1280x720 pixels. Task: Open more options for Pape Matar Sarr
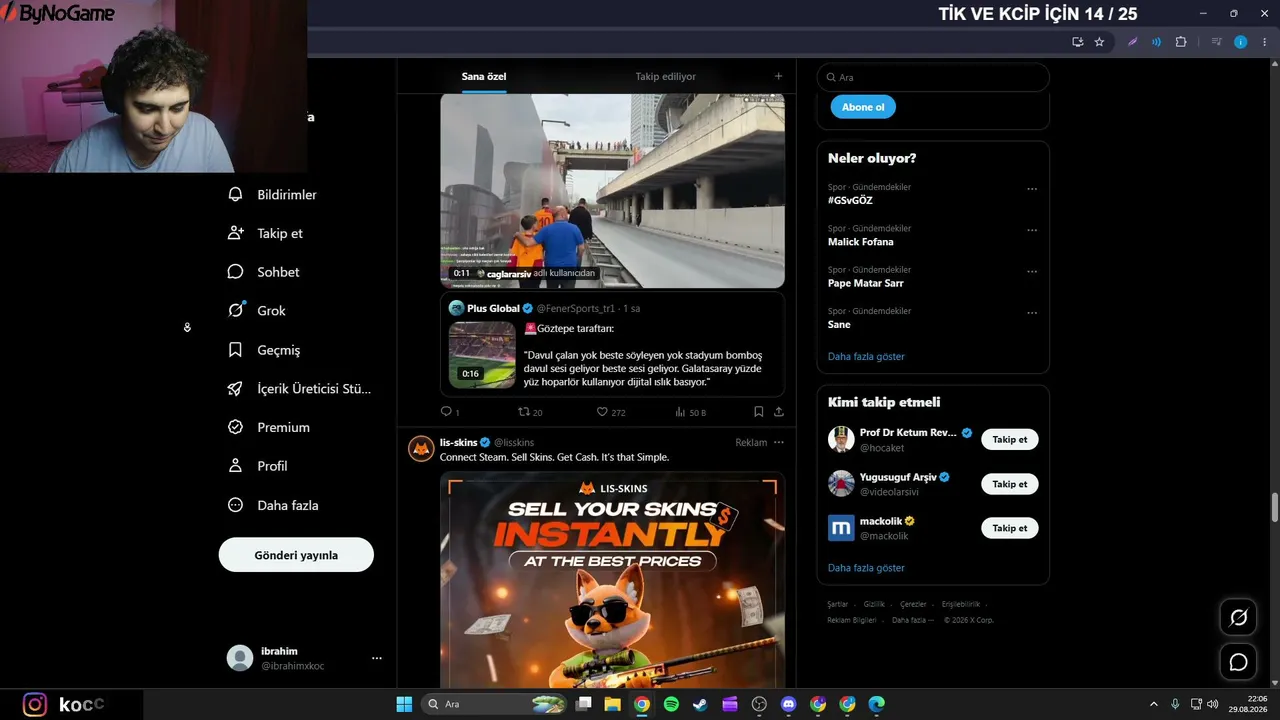(x=1032, y=271)
